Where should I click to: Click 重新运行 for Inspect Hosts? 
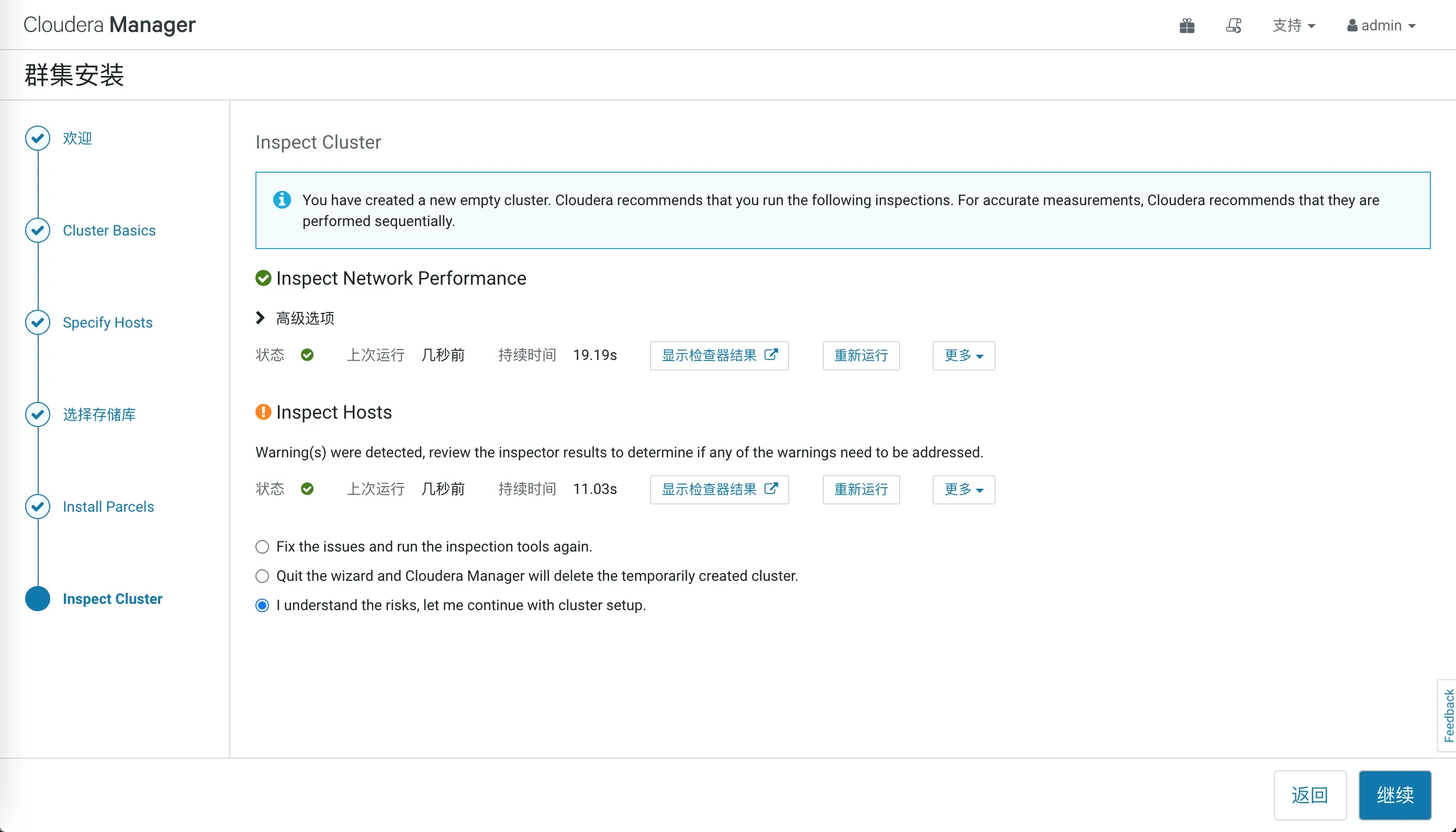point(860,489)
